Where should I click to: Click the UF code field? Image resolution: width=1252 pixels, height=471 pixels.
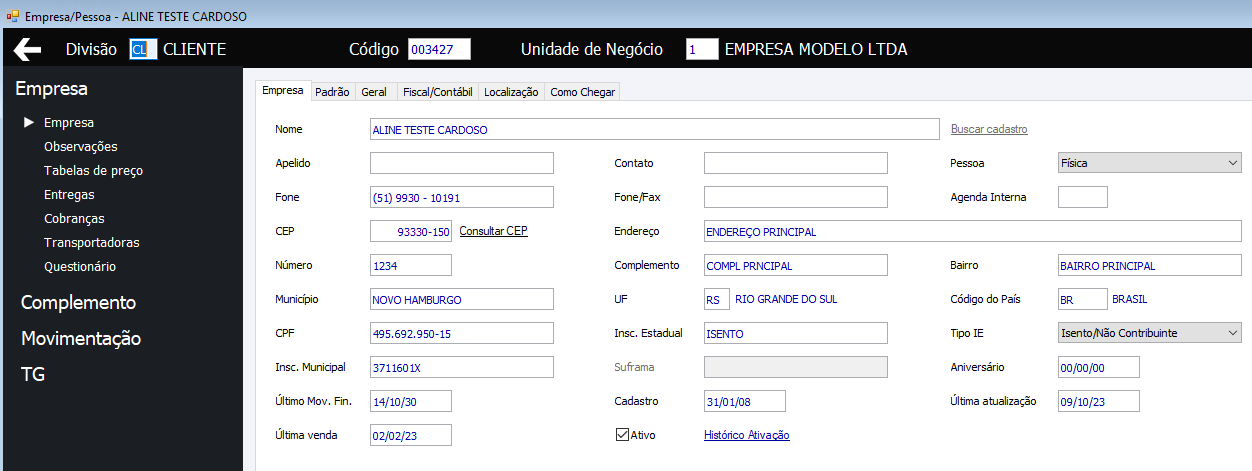(717, 299)
